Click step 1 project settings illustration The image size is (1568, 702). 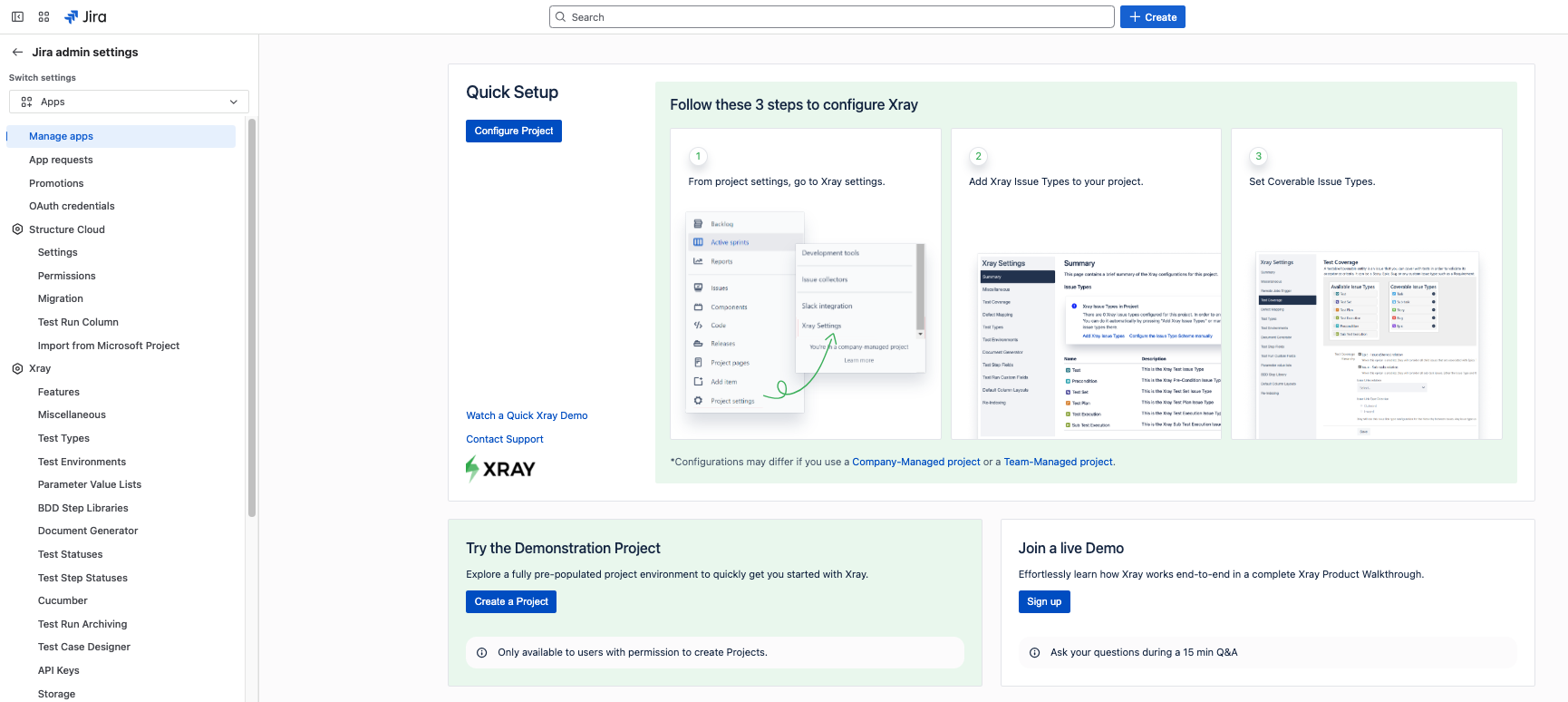coord(806,312)
